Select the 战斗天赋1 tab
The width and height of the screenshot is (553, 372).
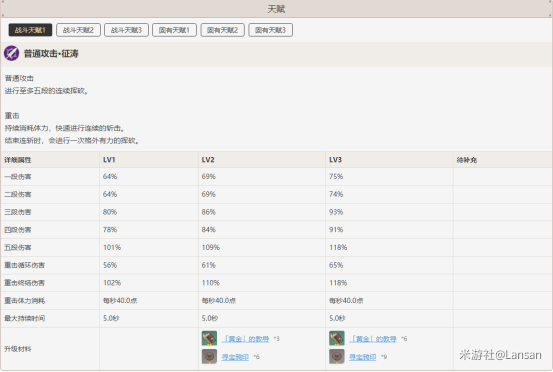[30, 30]
